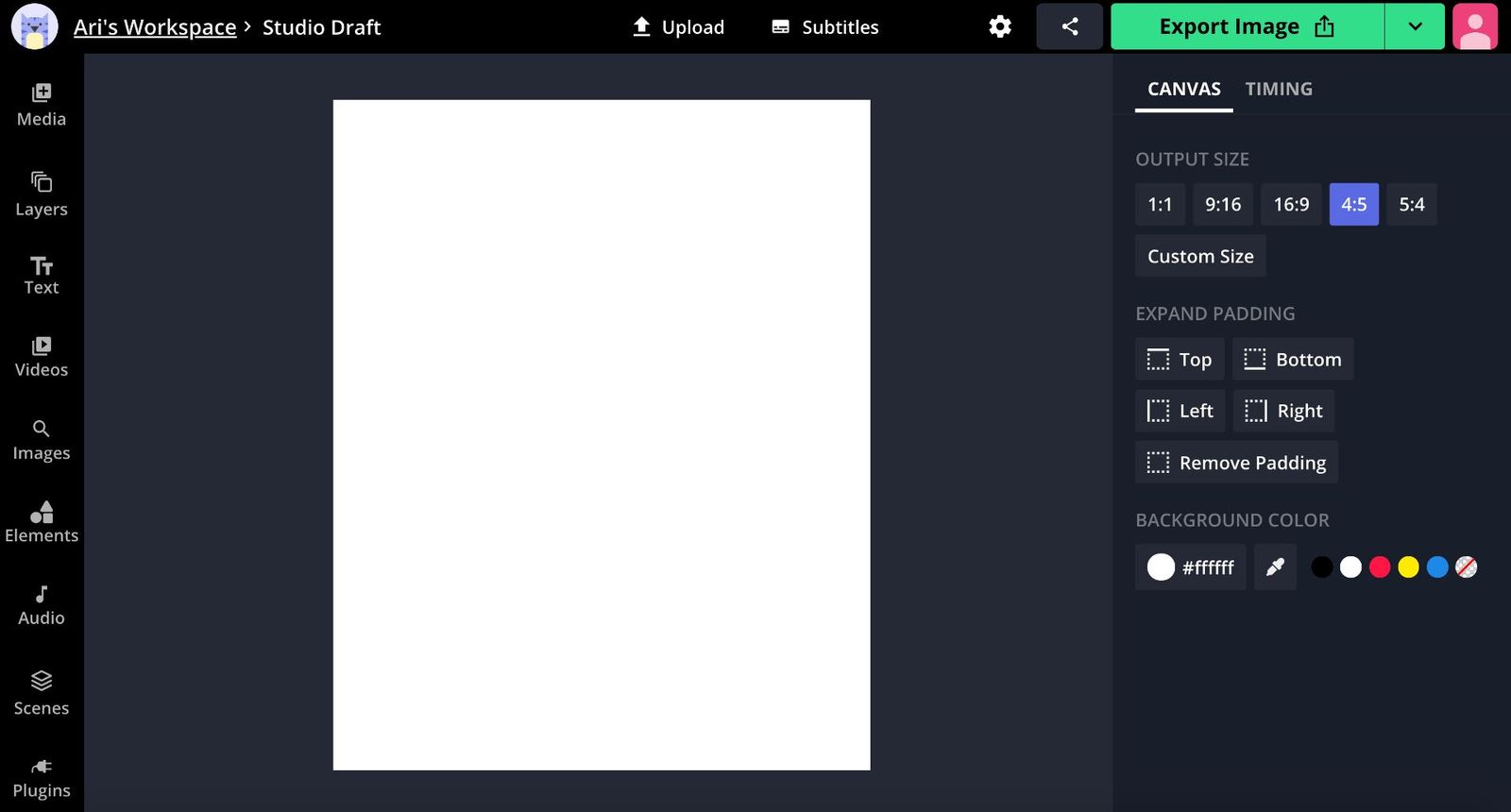Open the Plugins panel
Screen dimensions: 1511x812
coord(42,779)
